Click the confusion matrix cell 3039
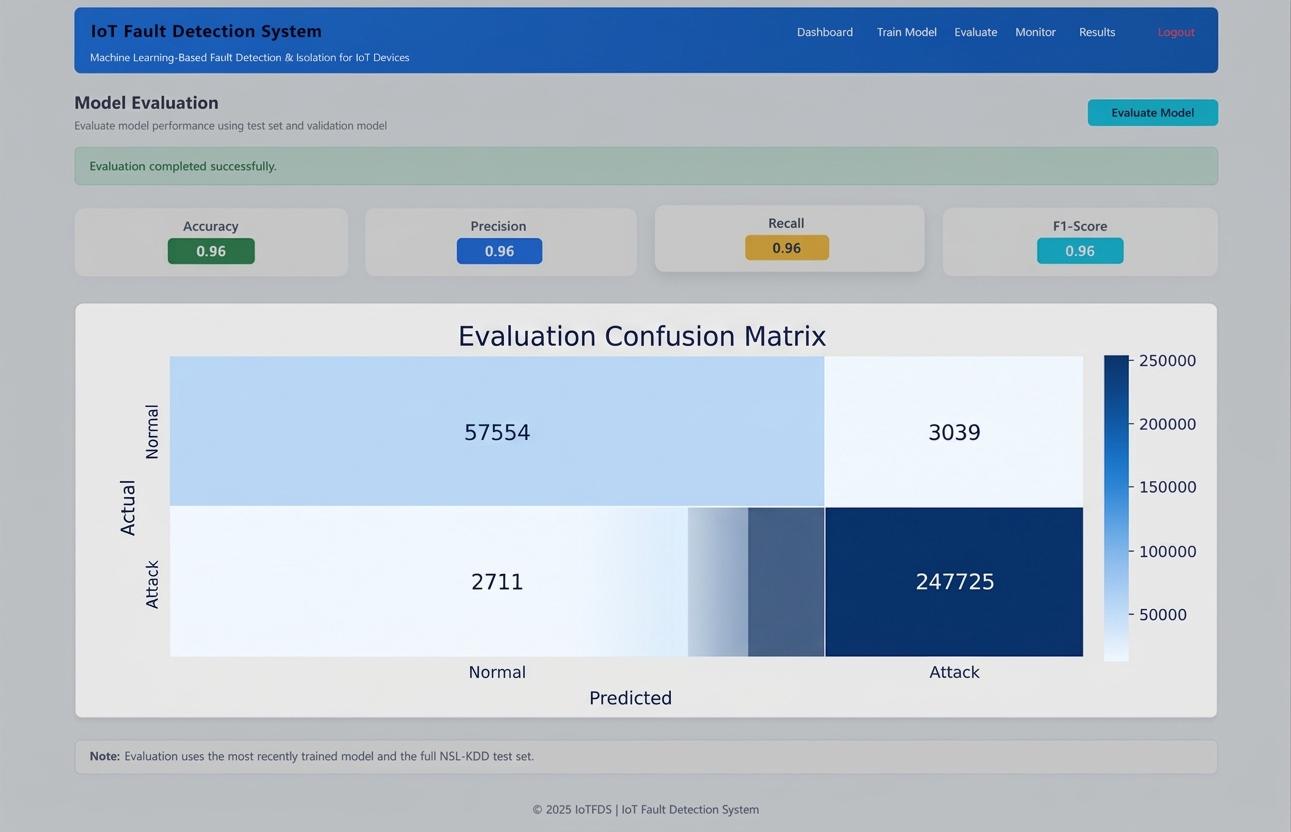The height and width of the screenshot is (832, 1291). 954,432
